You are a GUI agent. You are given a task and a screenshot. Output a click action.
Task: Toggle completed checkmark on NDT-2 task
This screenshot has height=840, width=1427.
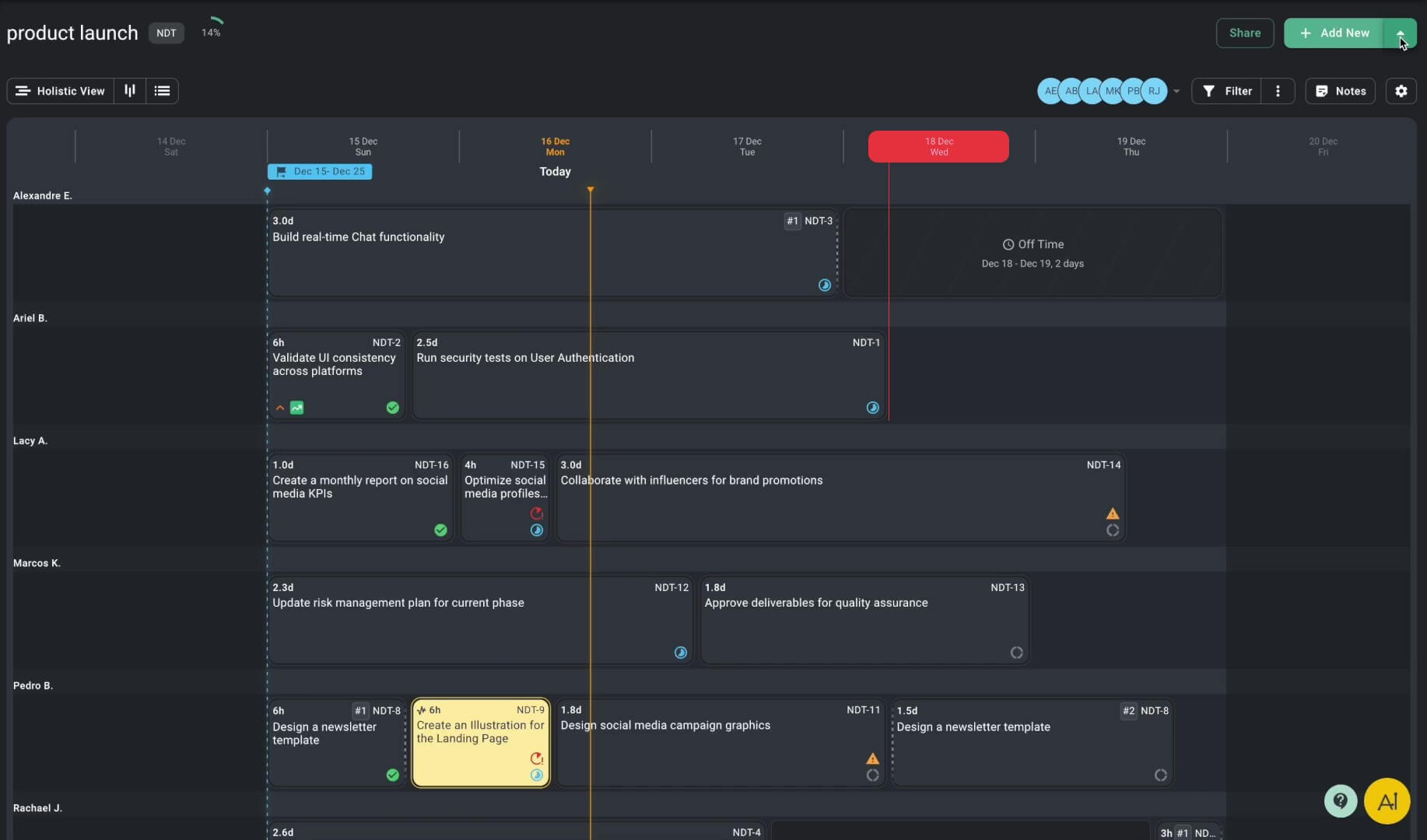tap(392, 408)
